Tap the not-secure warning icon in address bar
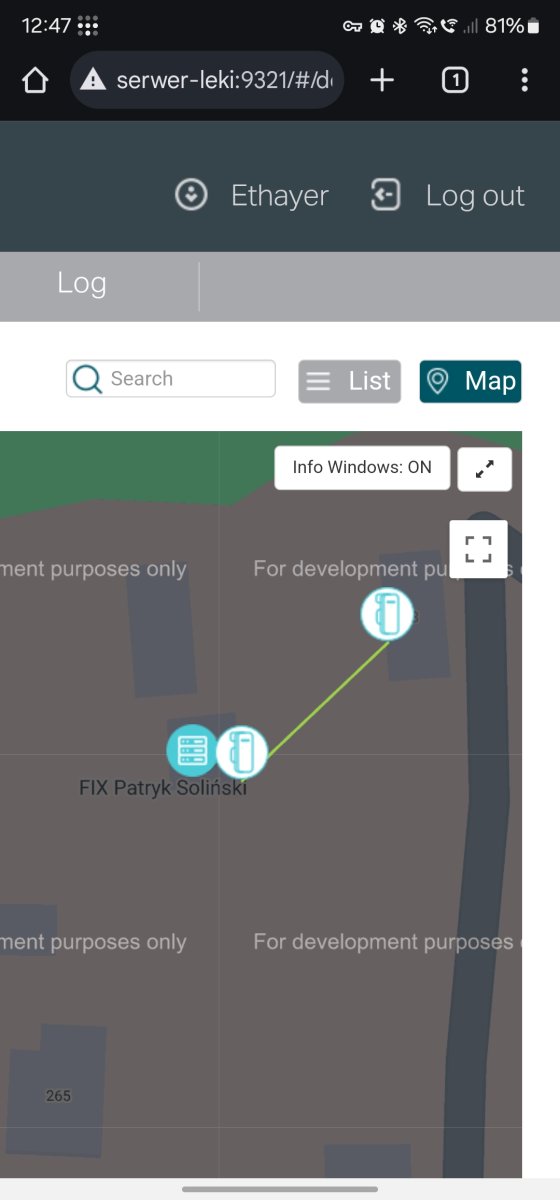Screen dimensions: 560x1200 (x=93, y=81)
